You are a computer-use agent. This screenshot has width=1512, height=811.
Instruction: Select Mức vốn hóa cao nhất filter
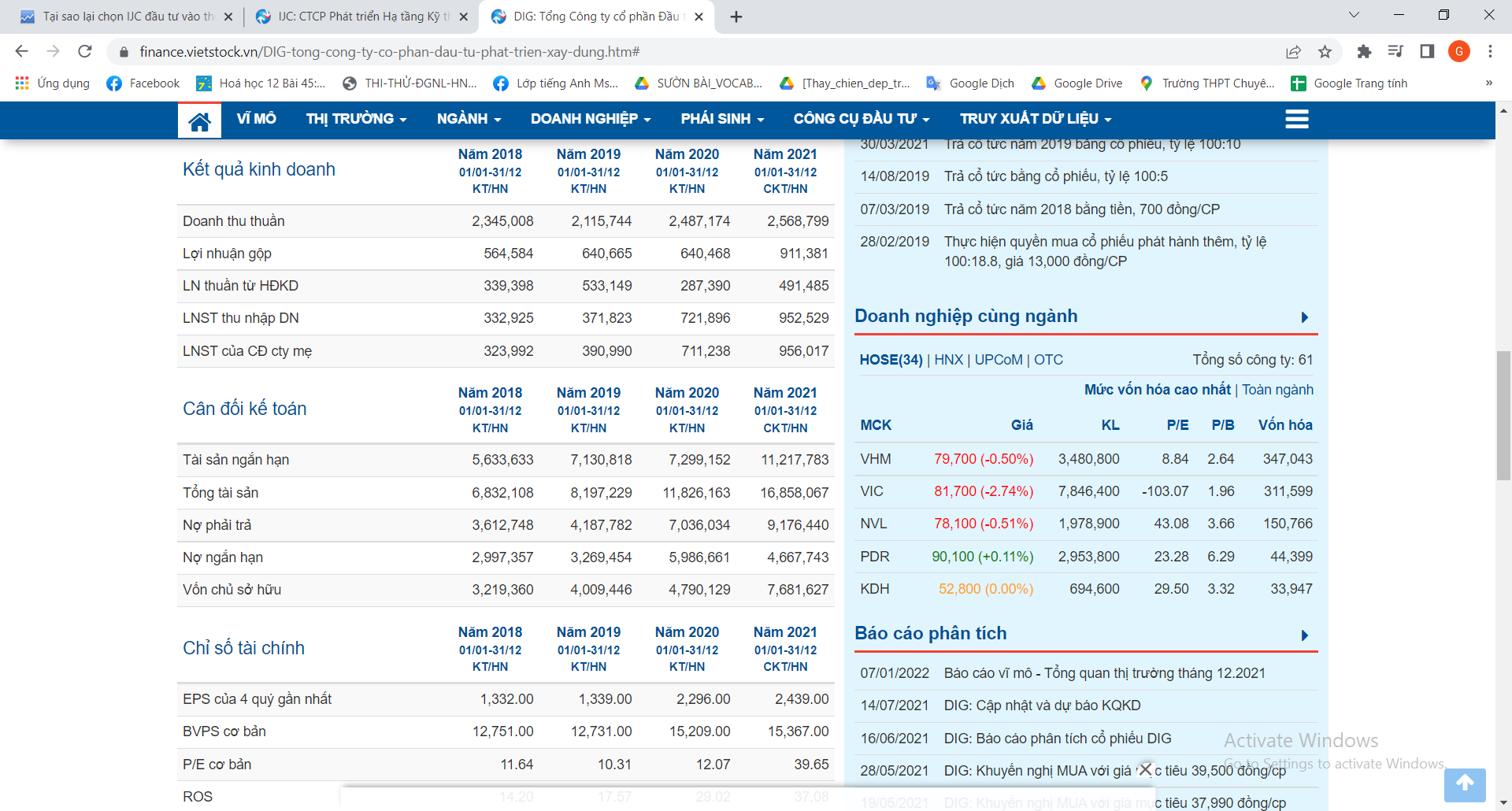click(1157, 390)
